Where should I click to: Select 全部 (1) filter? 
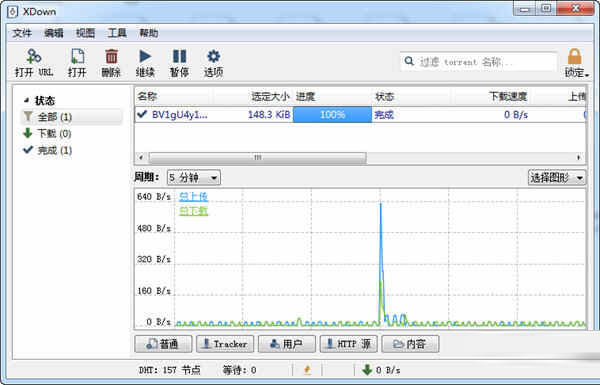[71, 117]
